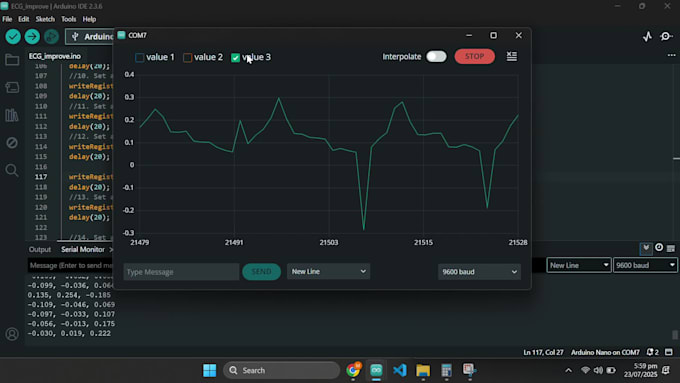Screen dimensions: 680x383
Task: Click the volume speaker tray icon
Action: tap(598, 370)
